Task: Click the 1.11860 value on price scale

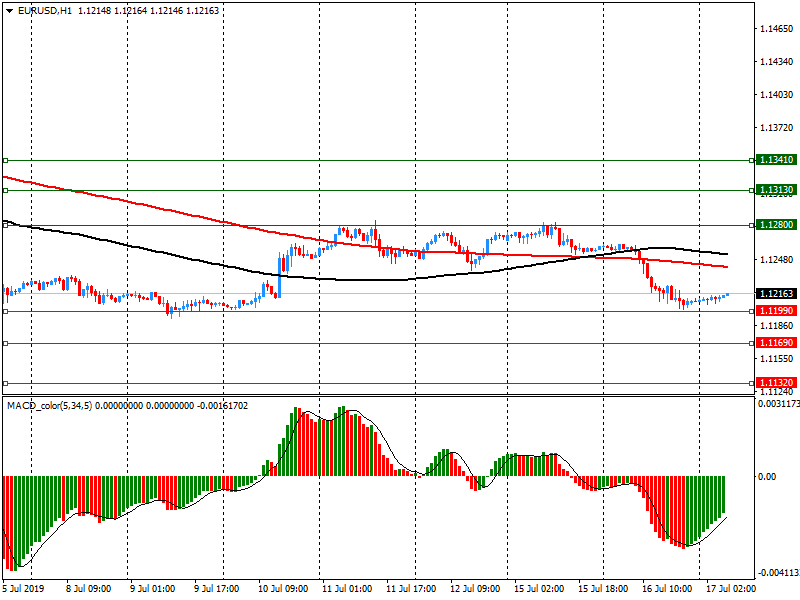Action: [x=777, y=326]
